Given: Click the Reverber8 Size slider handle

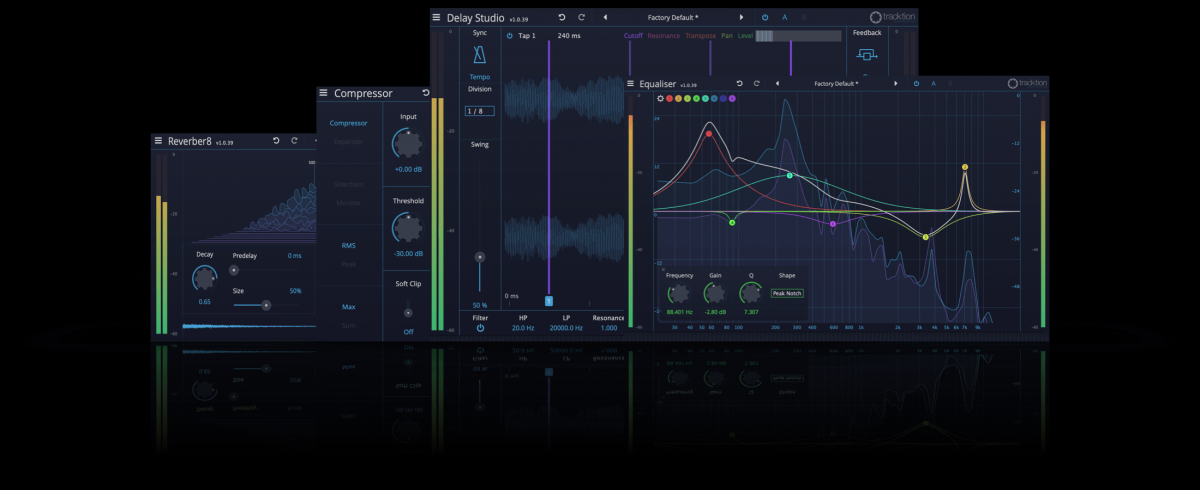Looking at the screenshot, I should [265, 305].
